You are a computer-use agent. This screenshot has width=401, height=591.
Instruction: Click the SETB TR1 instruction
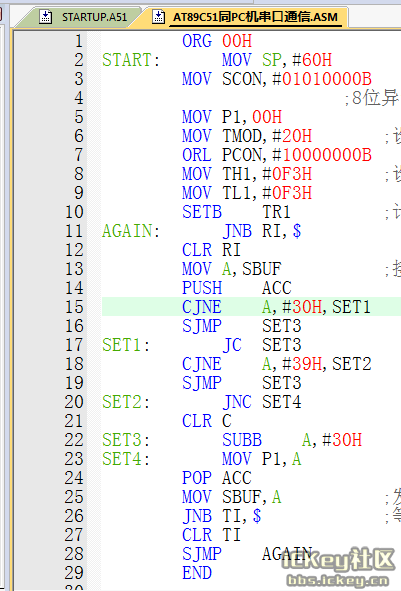coord(236,212)
